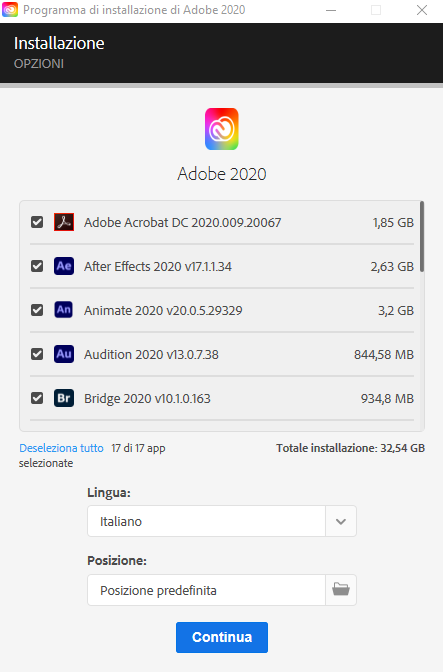
Task: Toggle the Audition 2020 checkbox
Action: coord(37,354)
